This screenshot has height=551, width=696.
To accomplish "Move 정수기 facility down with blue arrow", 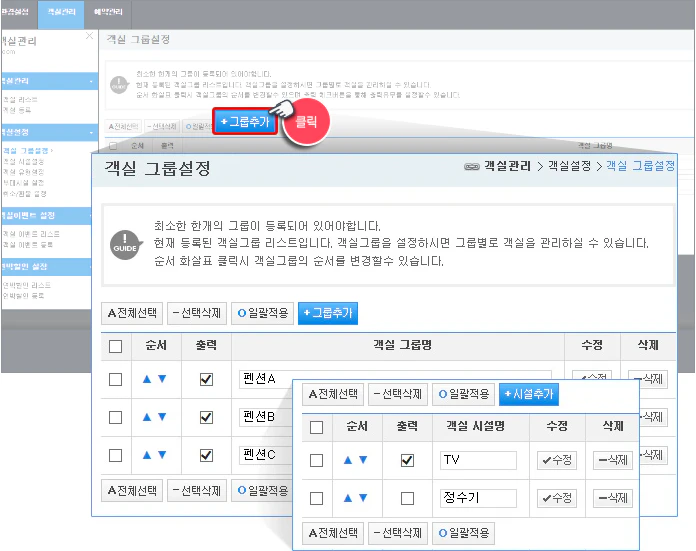I will [363, 498].
